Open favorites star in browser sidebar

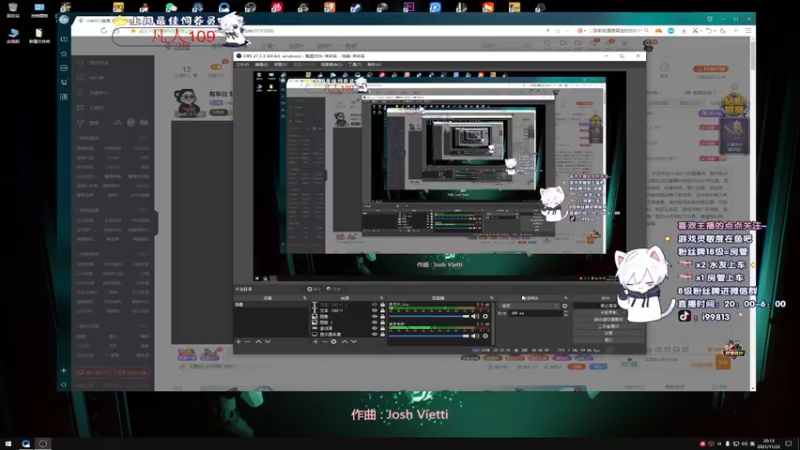click(x=64, y=54)
